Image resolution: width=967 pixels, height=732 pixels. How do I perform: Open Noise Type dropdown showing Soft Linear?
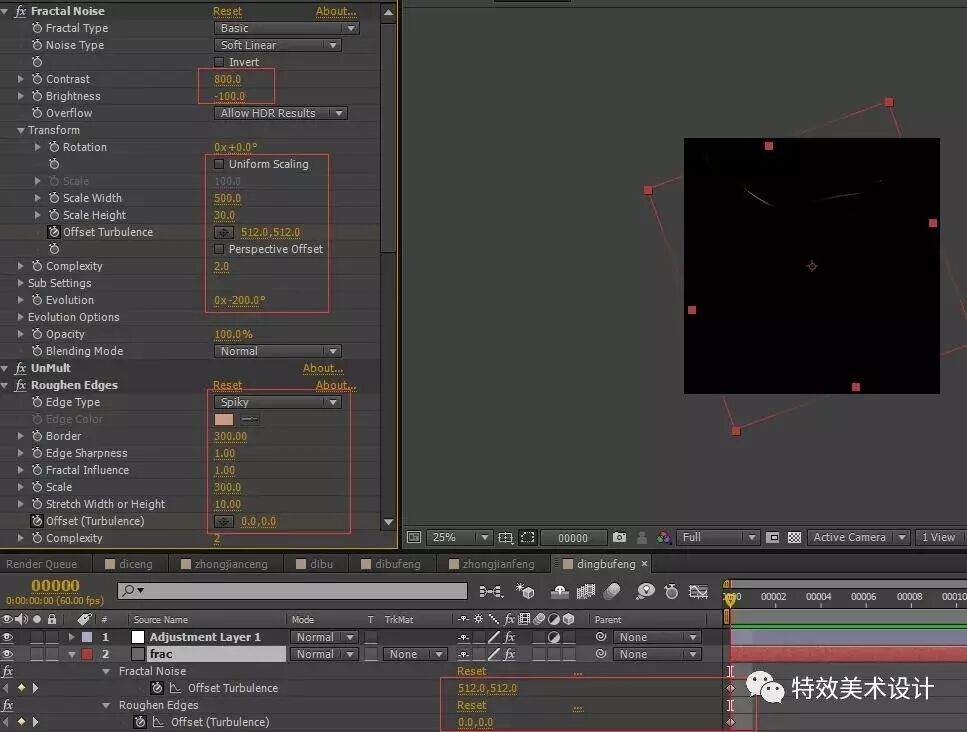(x=278, y=45)
